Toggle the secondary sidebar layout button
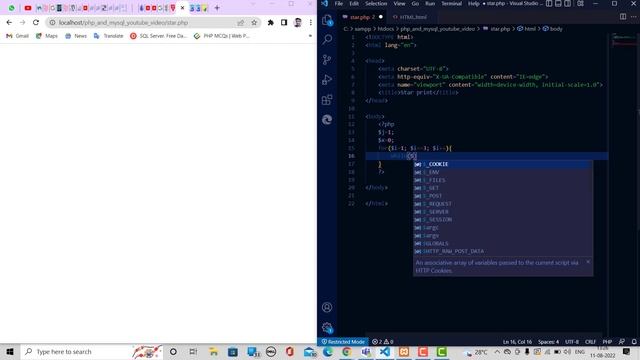This screenshot has width=640, height=360. (567, 4)
